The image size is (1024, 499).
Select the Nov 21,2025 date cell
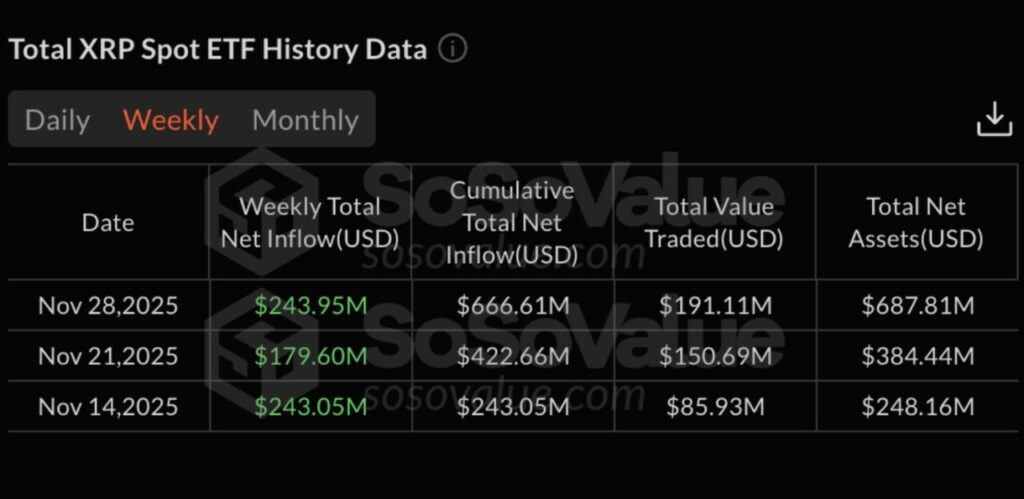coord(108,356)
